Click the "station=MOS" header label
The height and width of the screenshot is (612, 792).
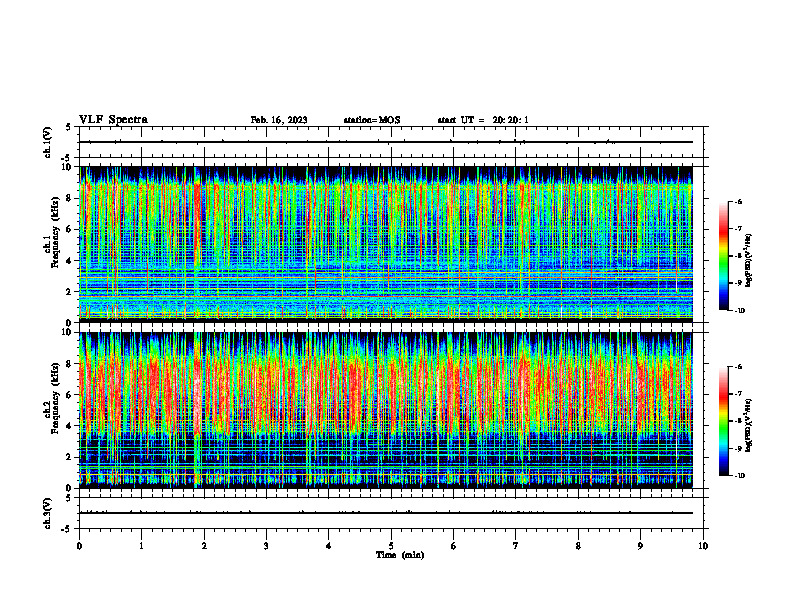pyautogui.click(x=372, y=120)
